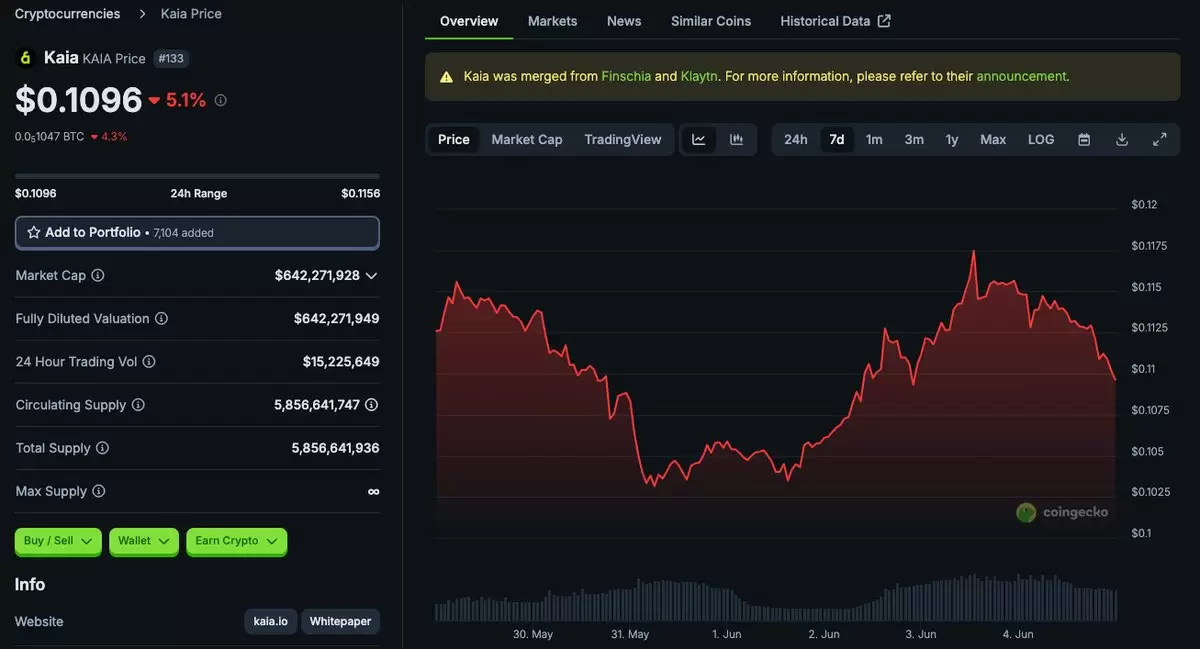Visit the kaia.io website link
Screen dimensions: 1200x649
coord(270,622)
